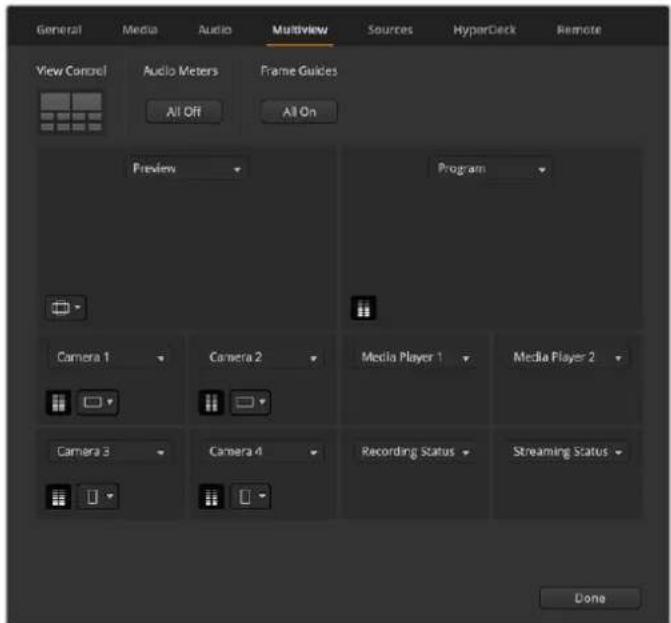Toggle the Camera 3 audio meter icon
This screenshot has height=623, width=671.
58,497
